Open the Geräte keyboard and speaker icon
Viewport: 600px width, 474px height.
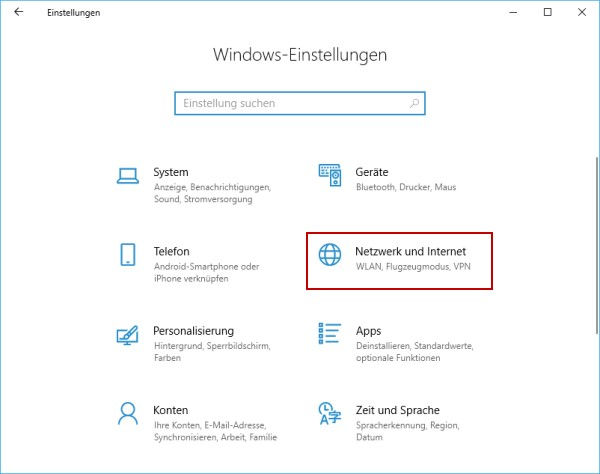pos(330,175)
